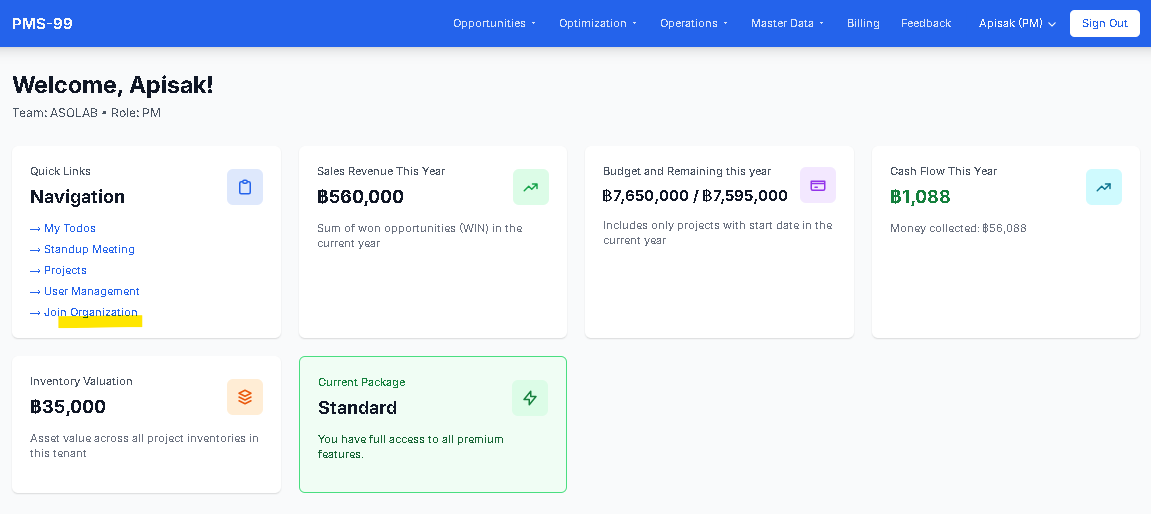
Task: Click the PMS-99 logo in header
Action: 42,23
